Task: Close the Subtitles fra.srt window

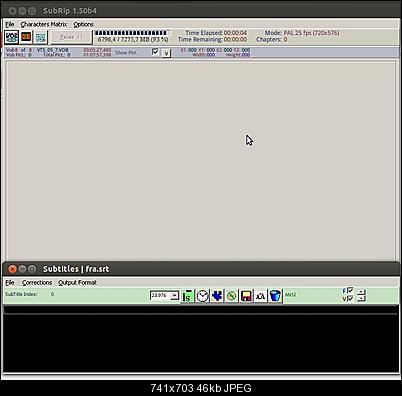Action: (x=12, y=269)
